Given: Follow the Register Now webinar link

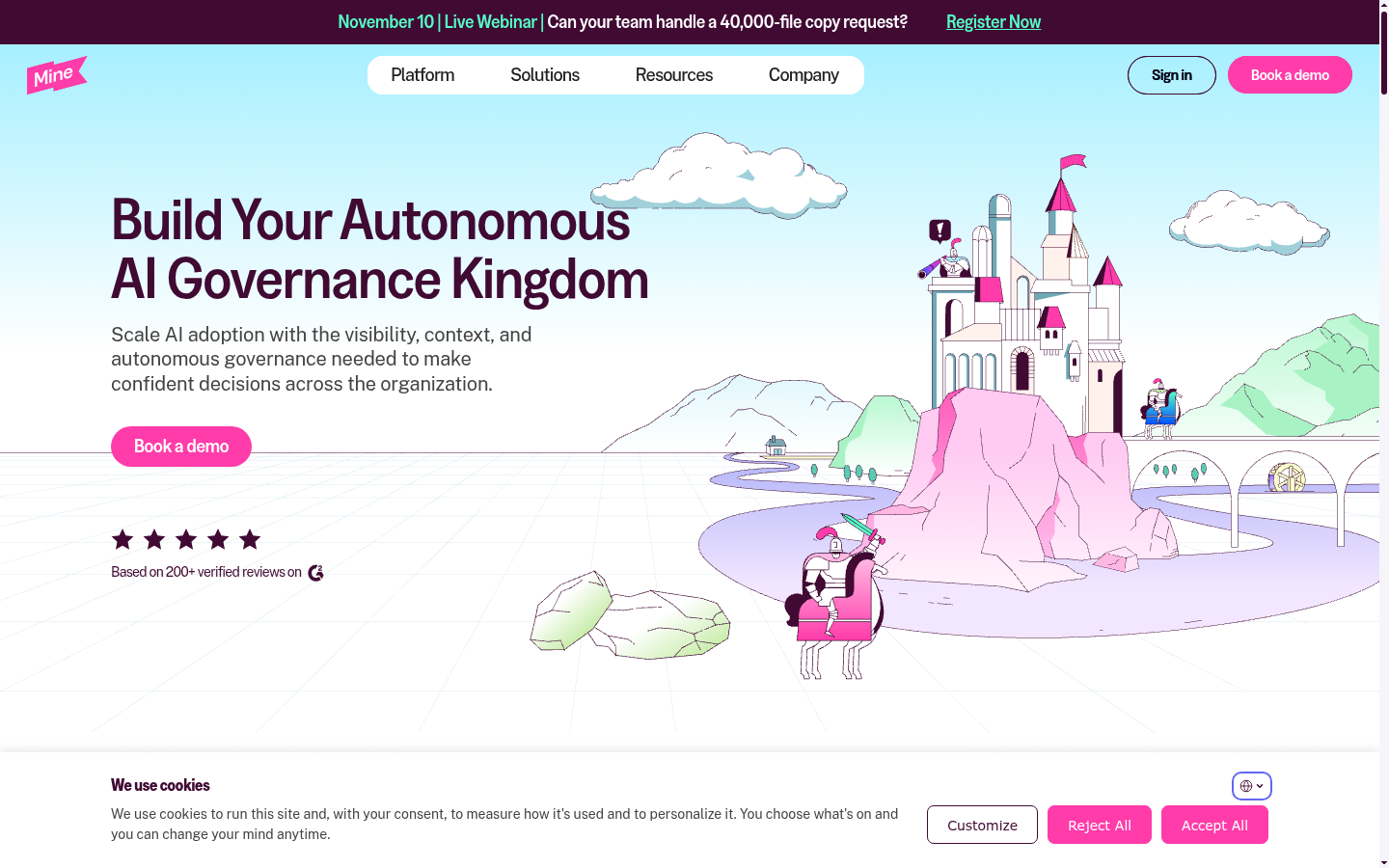Looking at the screenshot, I should tap(994, 22).
